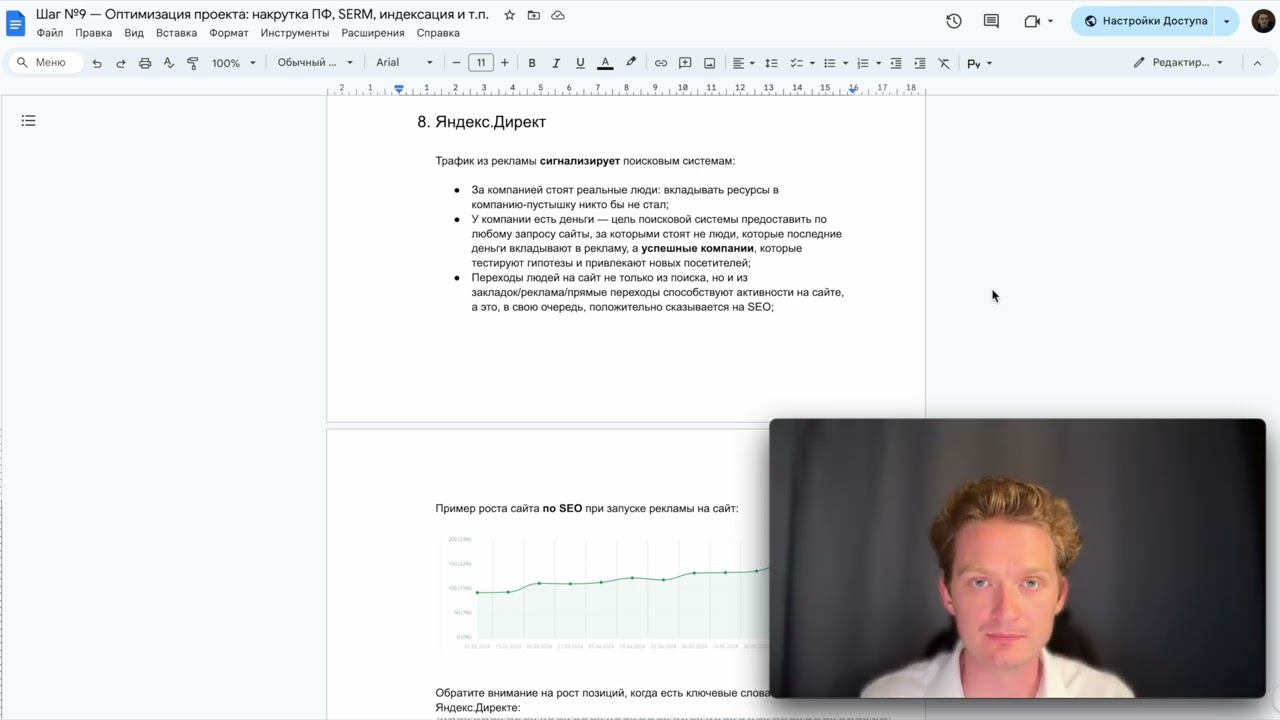Viewport: 1280px width, 720px height.
Task: Print the document
Action: [x=145, y=63]
